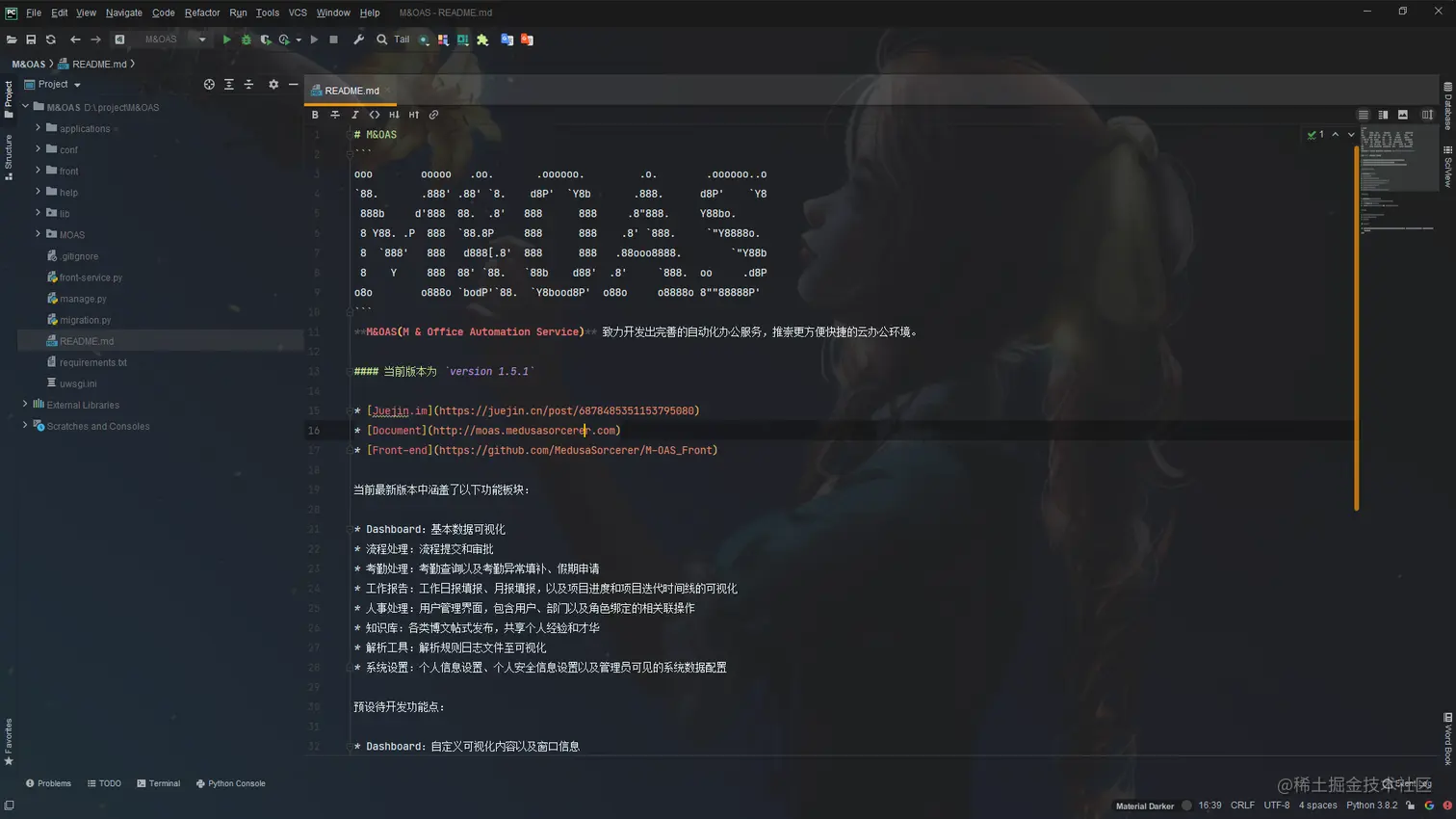
Task: Apply bold formatting in markdown toolbar
Action: (x=315, y=115)
